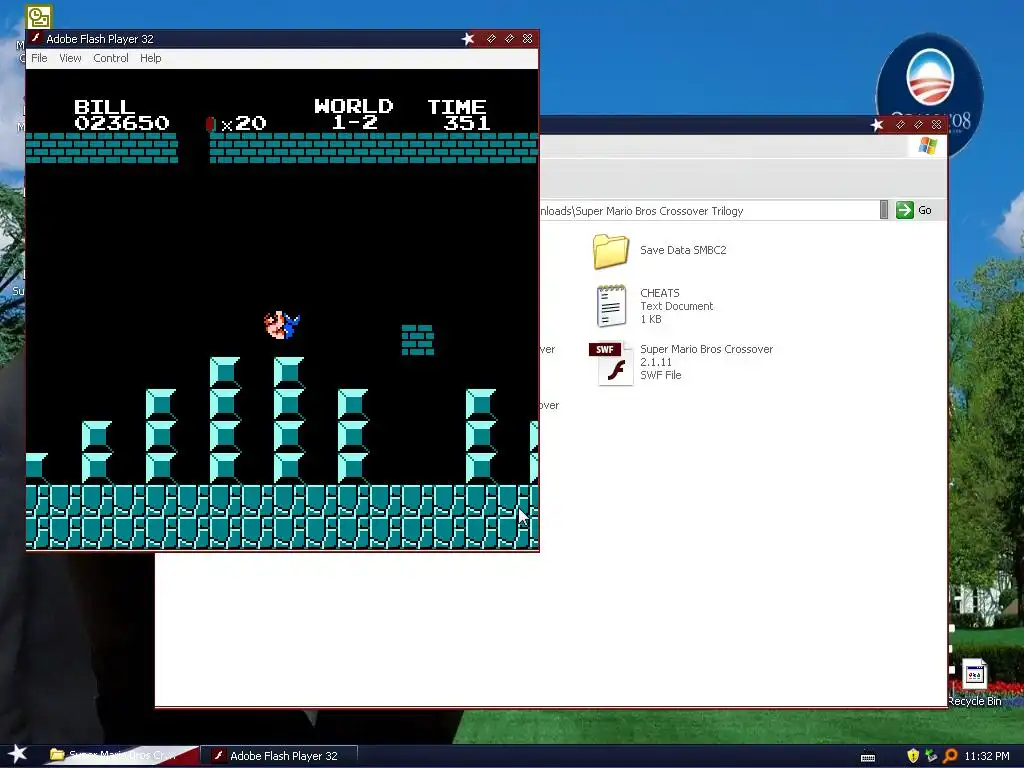Screen dimensions: 1024x768
Task: Click the Go button beside the address bar
Action: tap(914, 210)
